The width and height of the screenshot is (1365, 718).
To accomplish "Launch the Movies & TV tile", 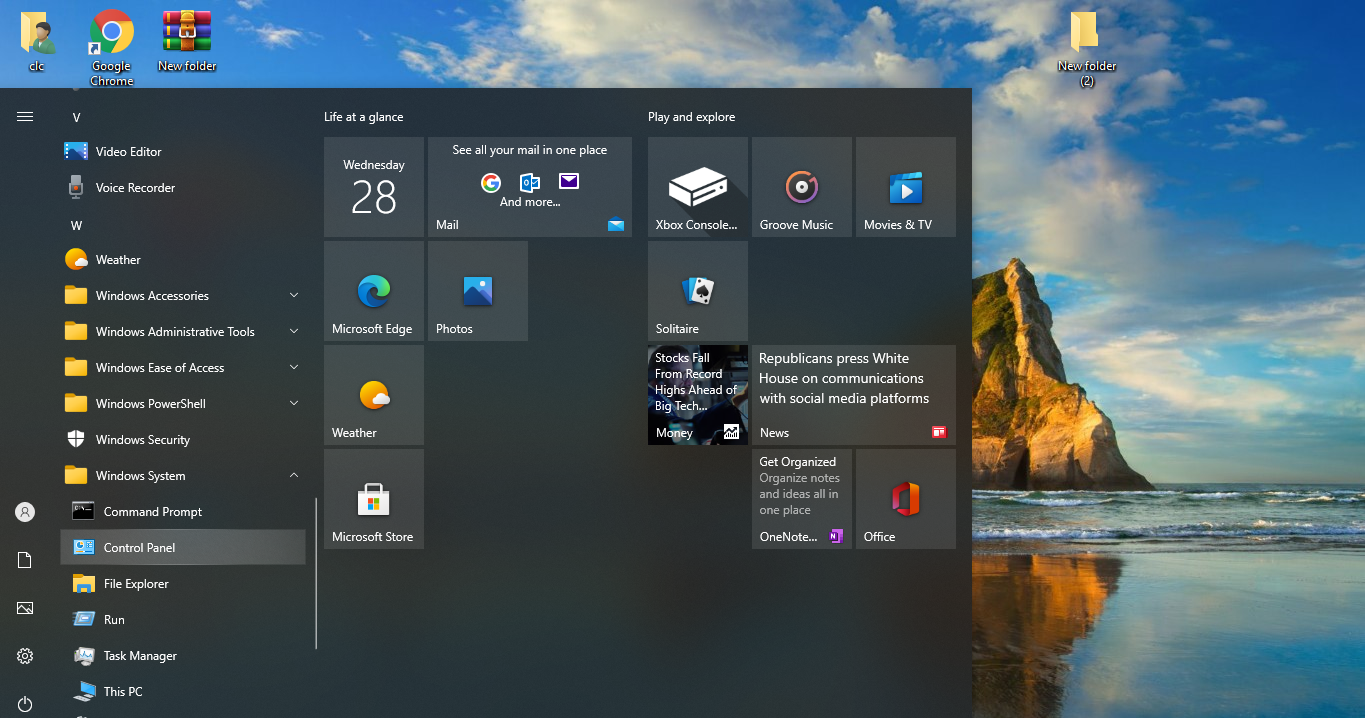I will point(905,187).
